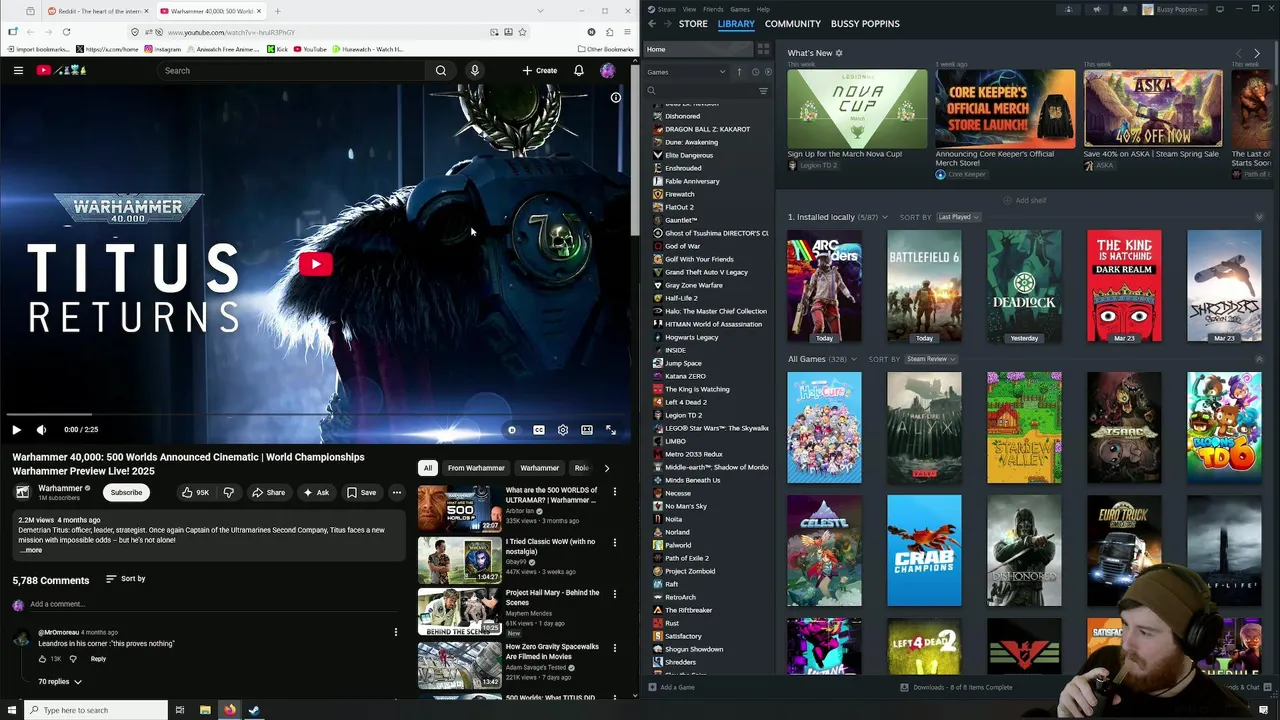Open the more actions ellipsis under the video

tap(397, 492)
